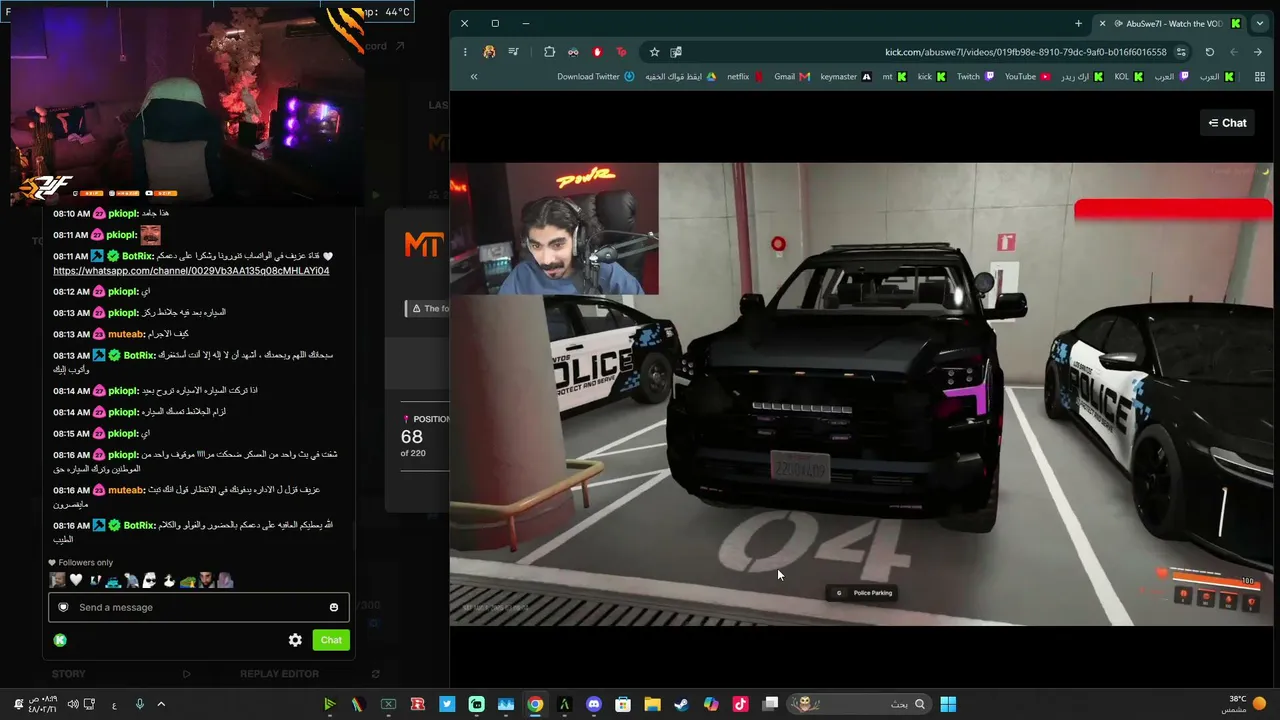Reload the Kick page in the browser
1280x720 pixels.
click(x=1210, y=52)
